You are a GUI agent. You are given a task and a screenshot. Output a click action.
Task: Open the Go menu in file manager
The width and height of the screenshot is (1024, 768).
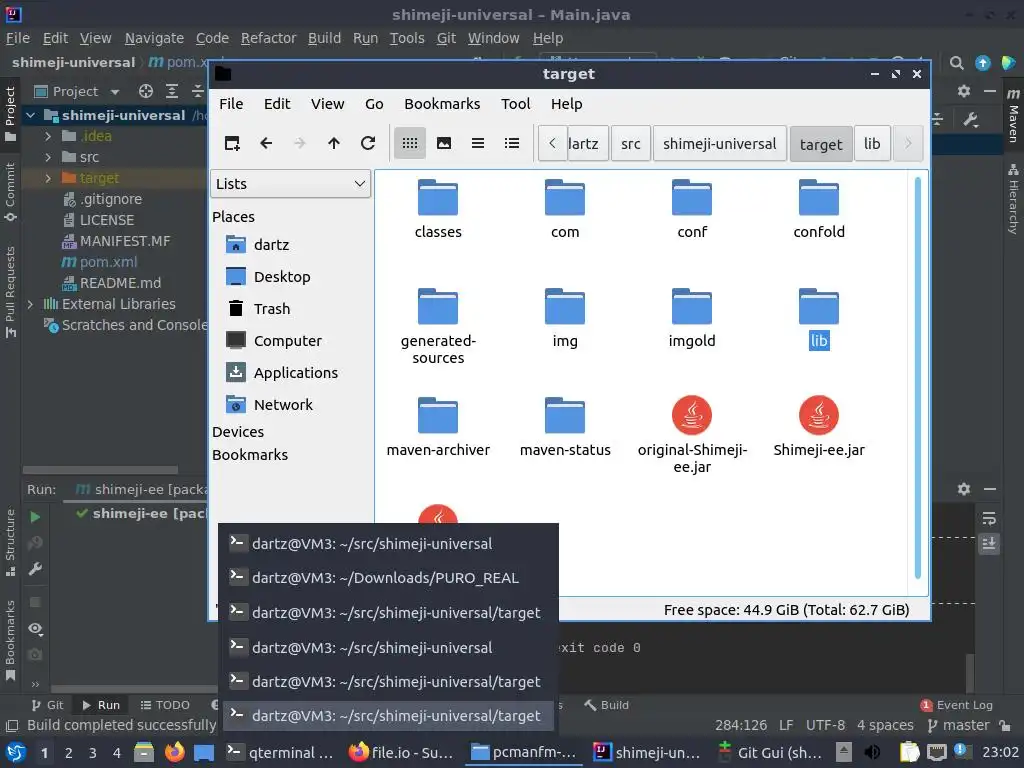pos(374,104)
